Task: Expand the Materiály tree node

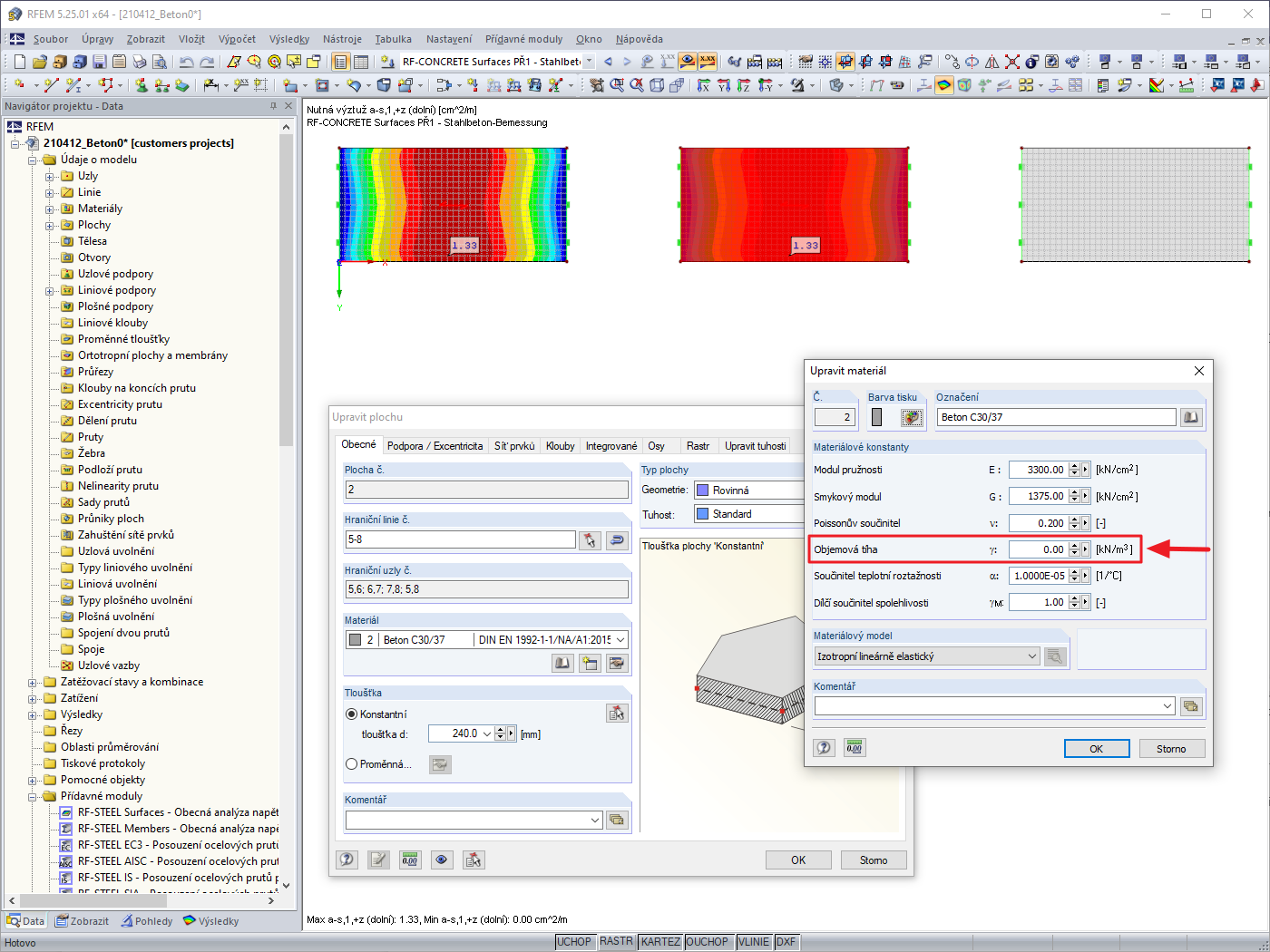Action: click(50, 209)
